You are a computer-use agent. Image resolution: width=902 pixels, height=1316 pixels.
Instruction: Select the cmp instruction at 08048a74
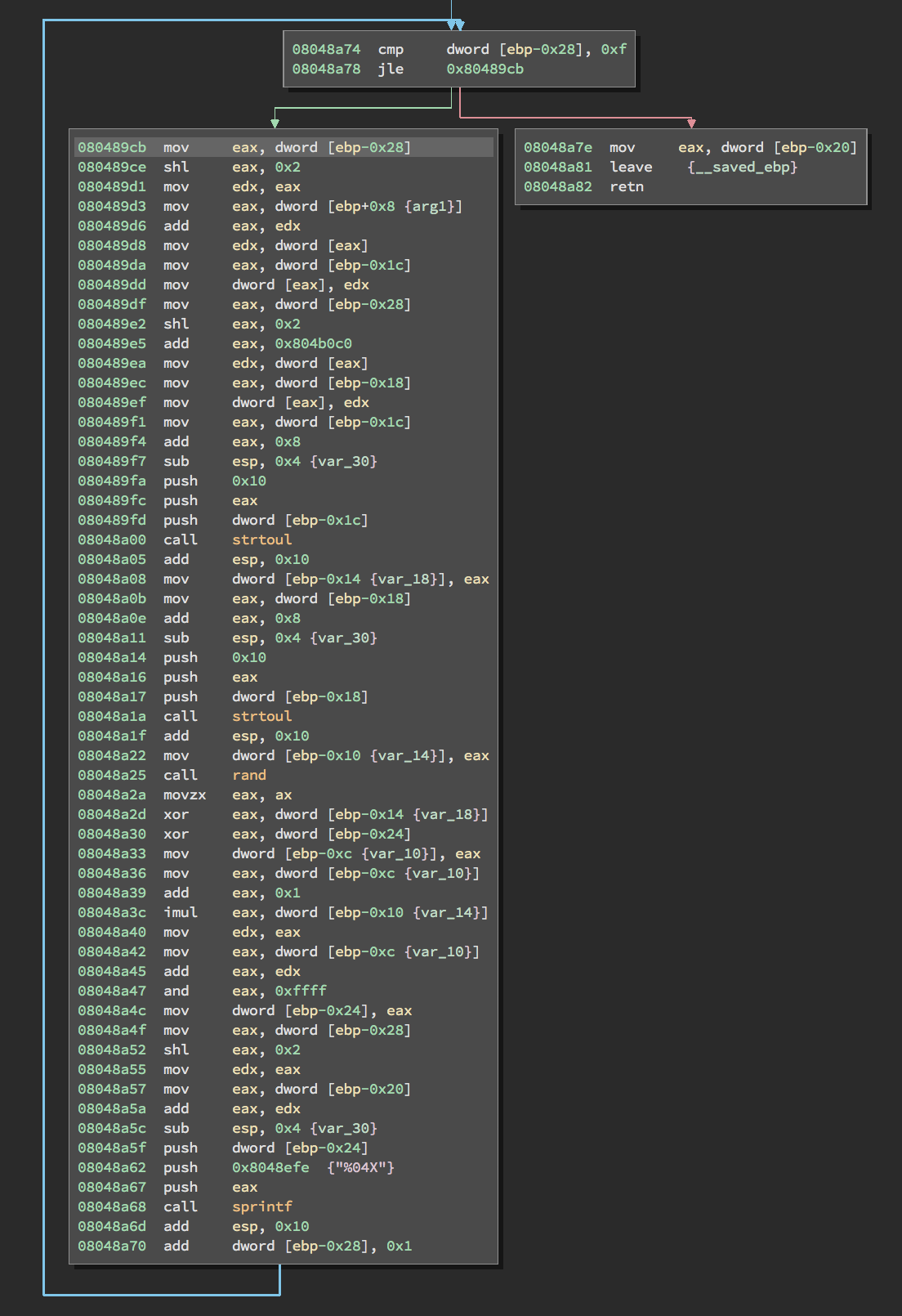pyautogui.click(x=459, y=49)
